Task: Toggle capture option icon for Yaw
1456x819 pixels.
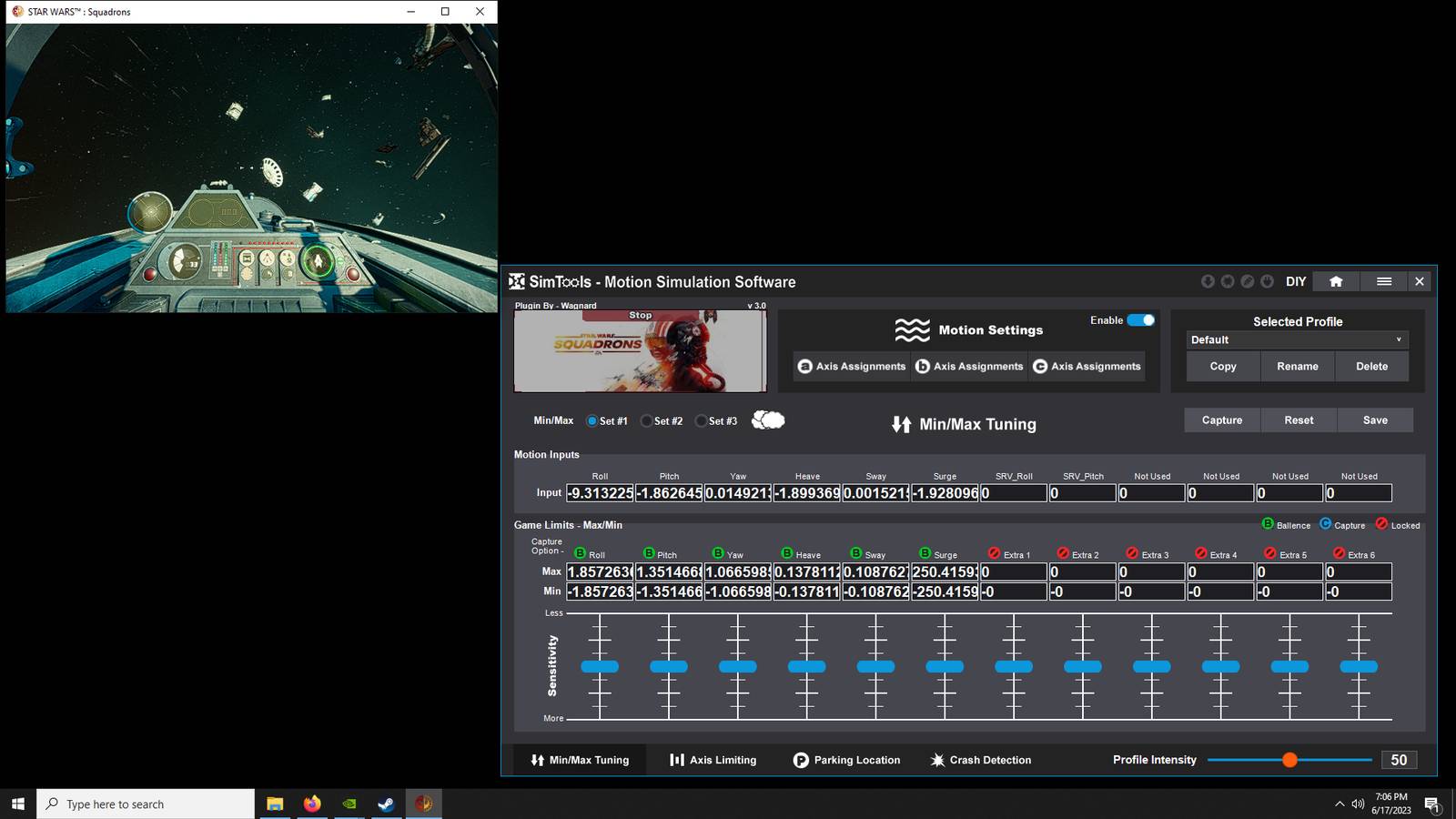Action: coord(718,553)
